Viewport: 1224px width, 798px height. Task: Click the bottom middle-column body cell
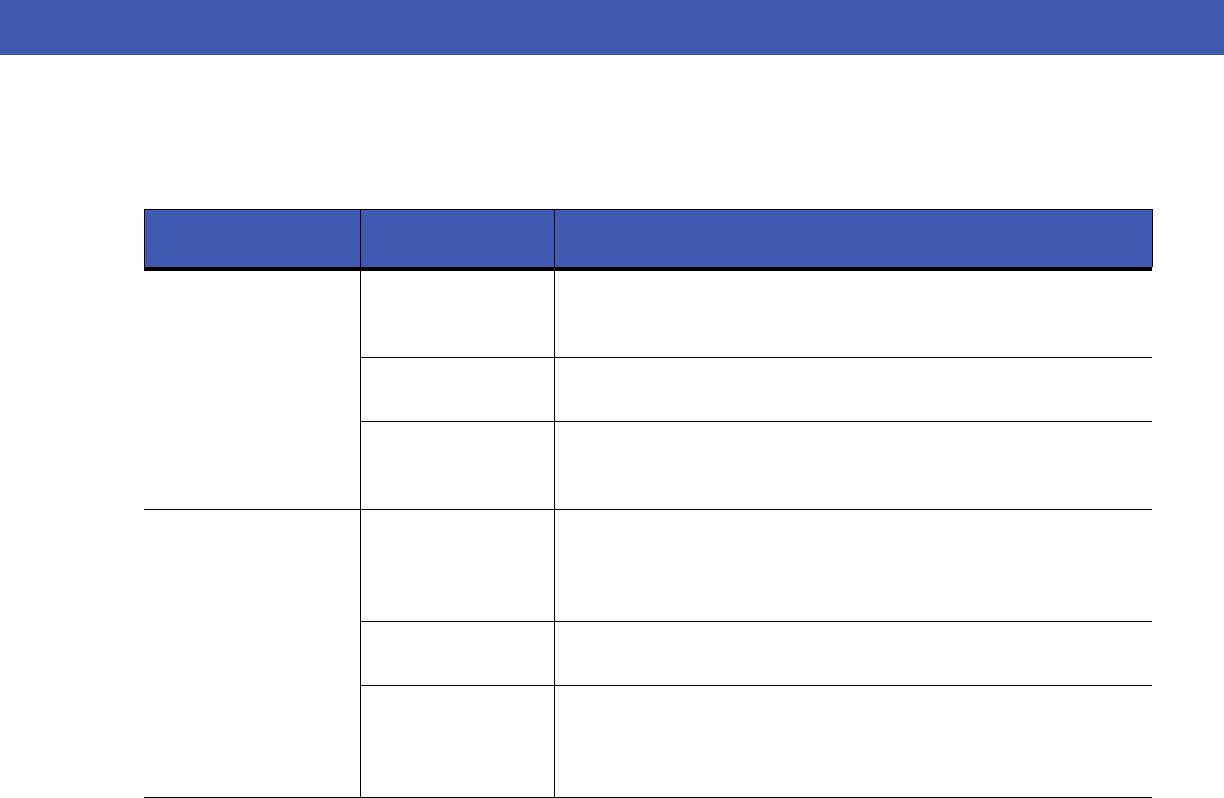[456, 741]
